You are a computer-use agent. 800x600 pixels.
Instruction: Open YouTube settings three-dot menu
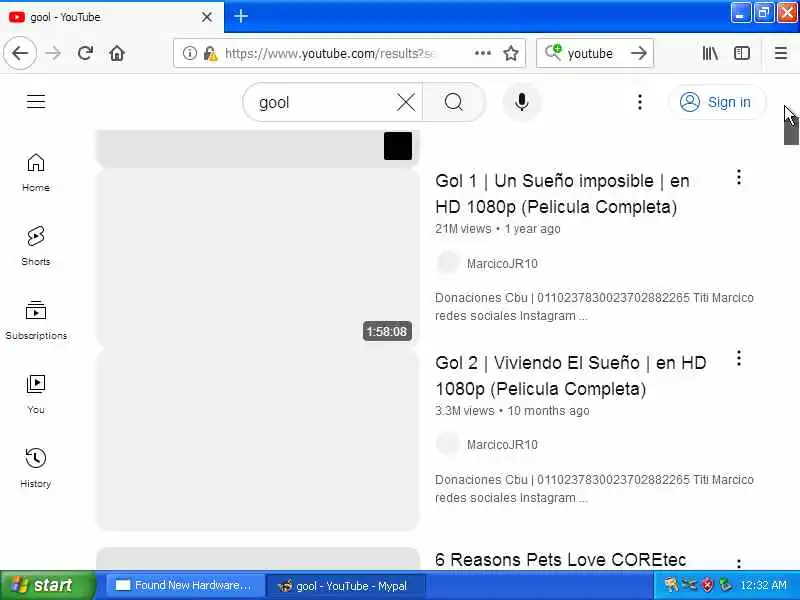(x=640, y=102)
